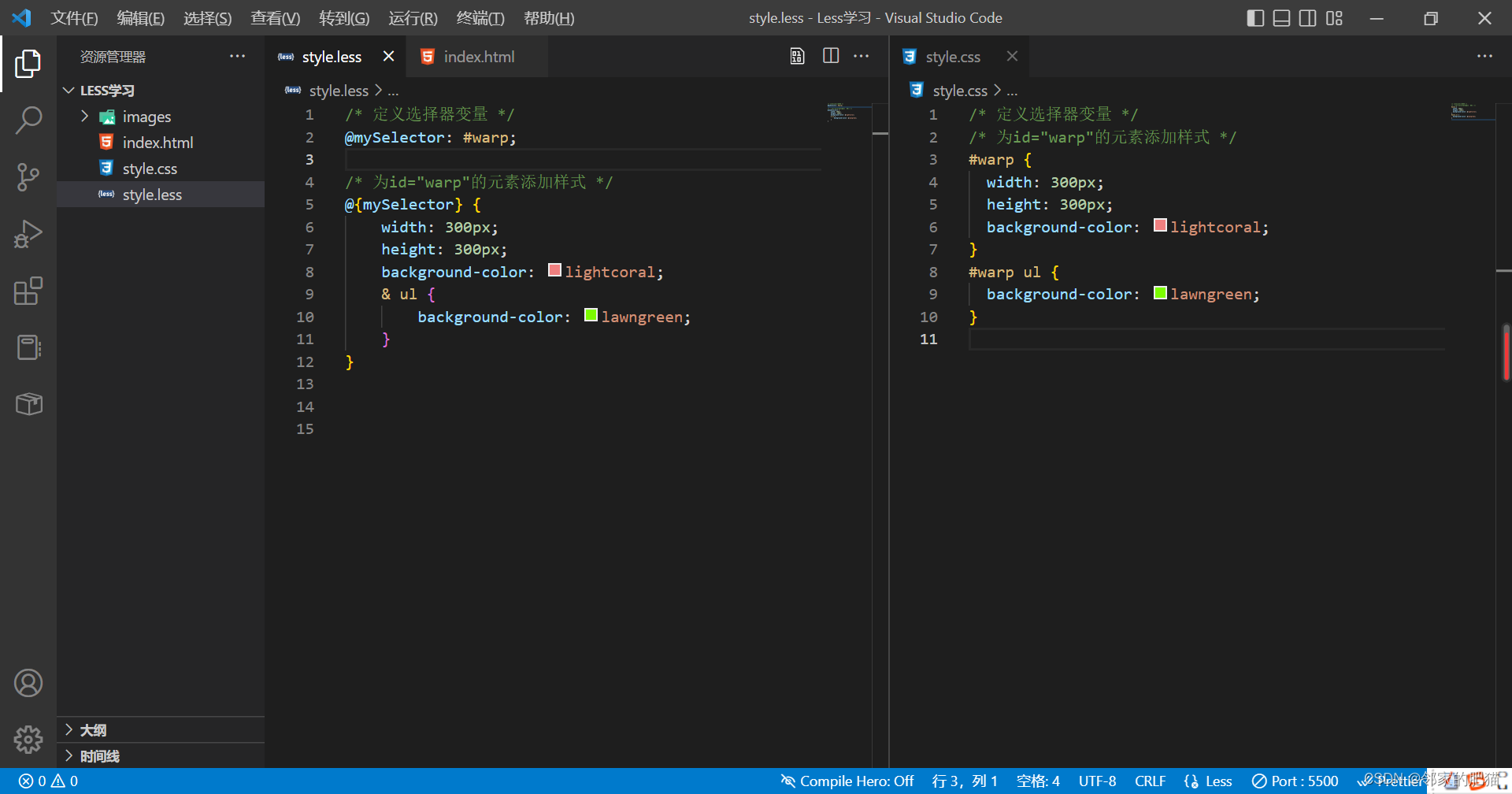The image size is (1512, 794).
Task: Click lightcoral color swatch in style.less
Action: point(554,270)
